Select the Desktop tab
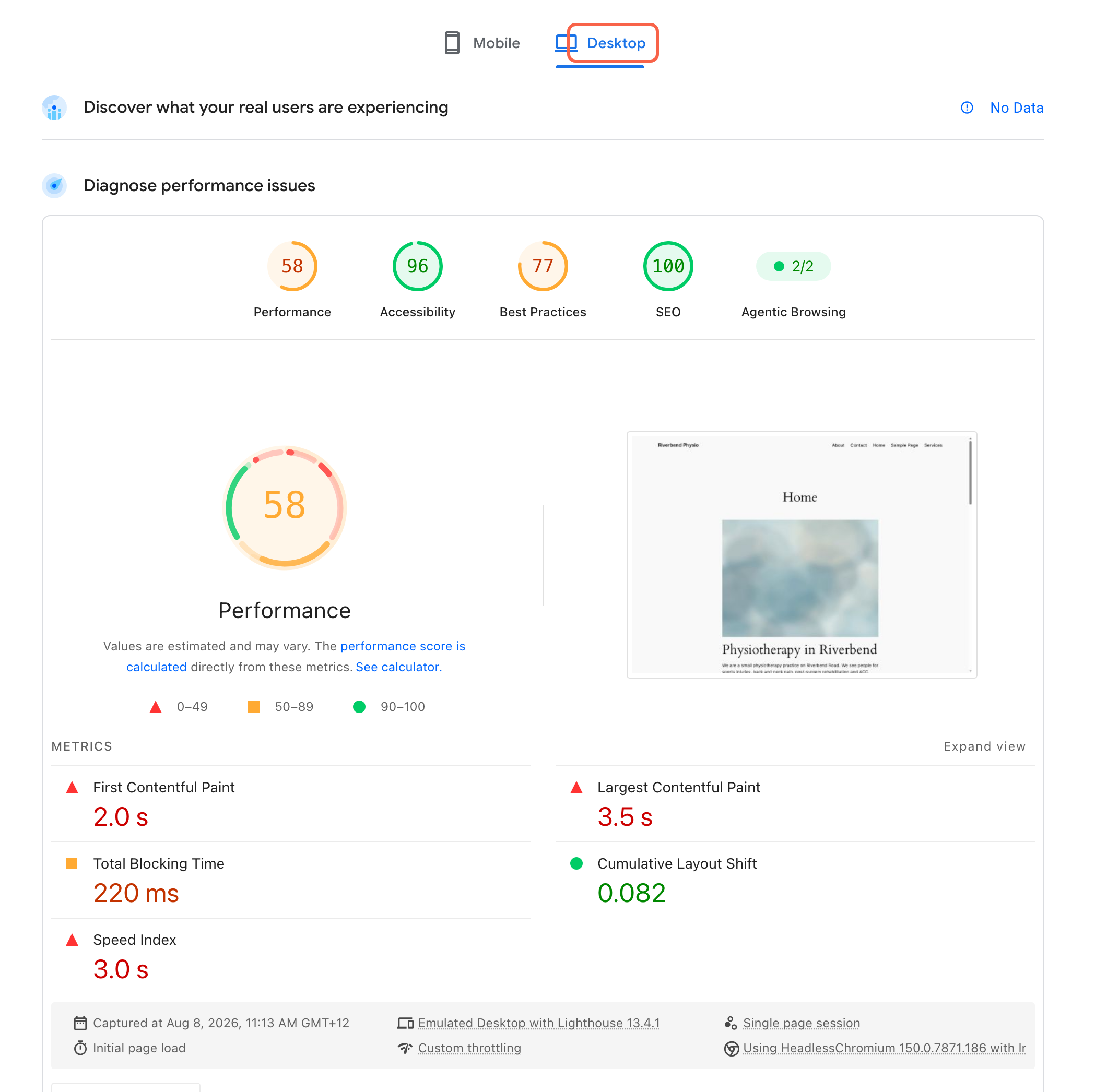 click(x=600, y=43)
